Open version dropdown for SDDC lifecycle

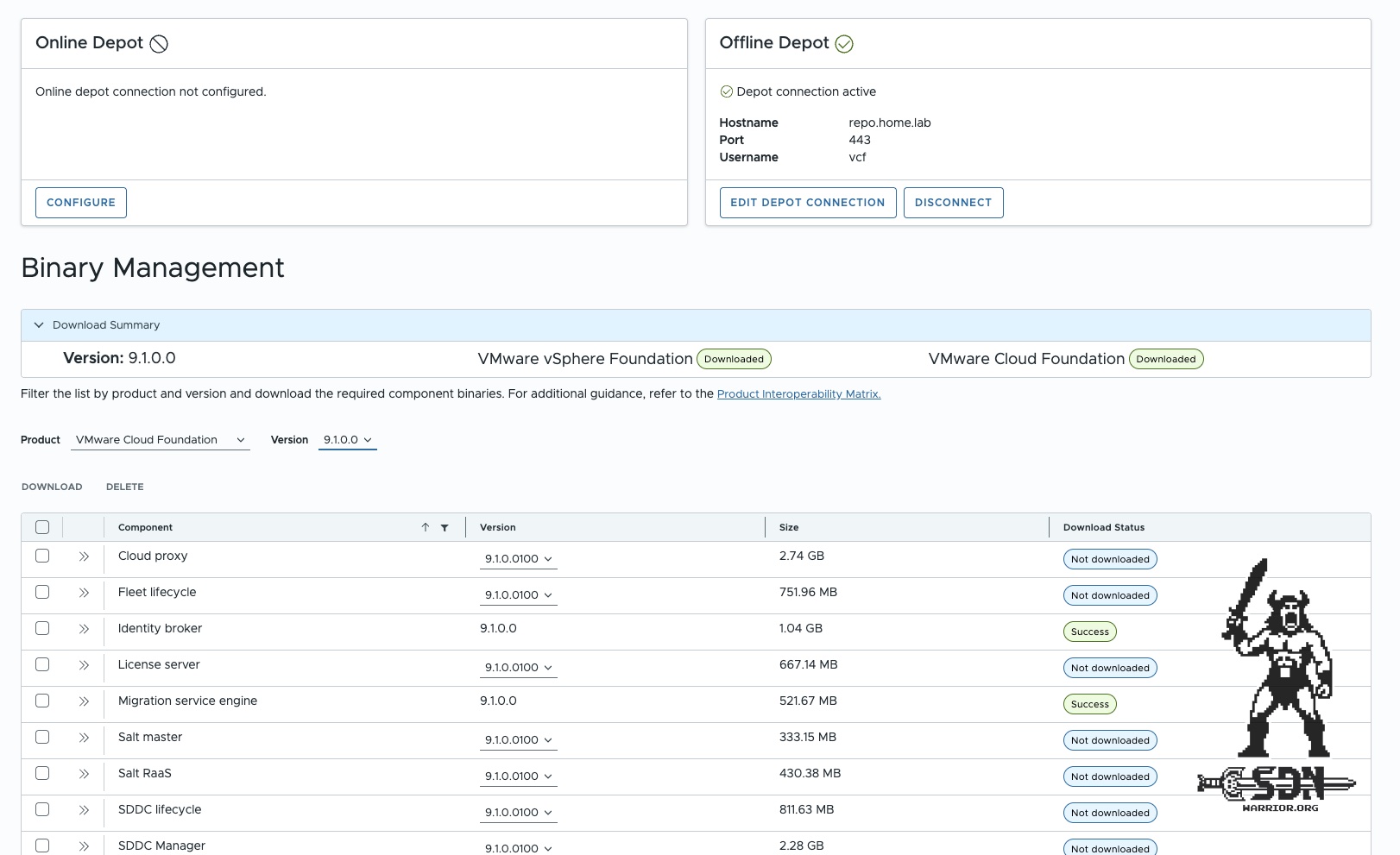click(519, 813)
